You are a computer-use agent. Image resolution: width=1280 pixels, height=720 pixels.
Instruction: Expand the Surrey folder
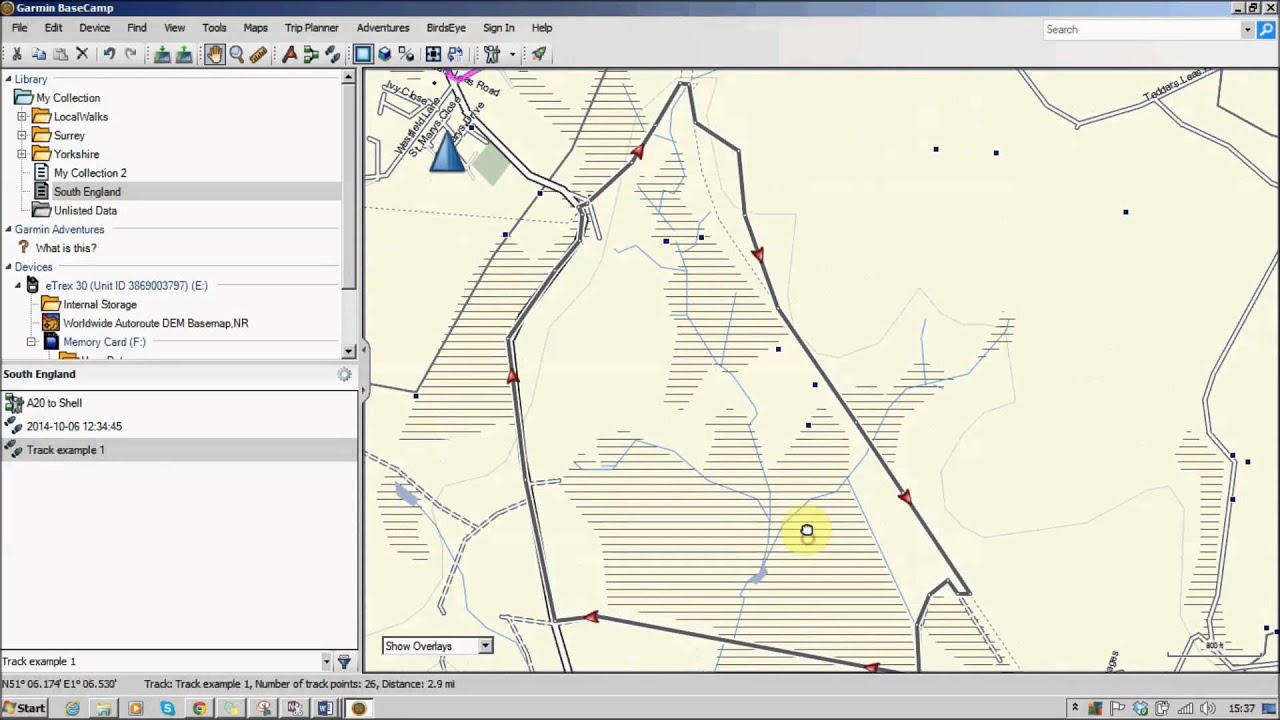(22, 136)
